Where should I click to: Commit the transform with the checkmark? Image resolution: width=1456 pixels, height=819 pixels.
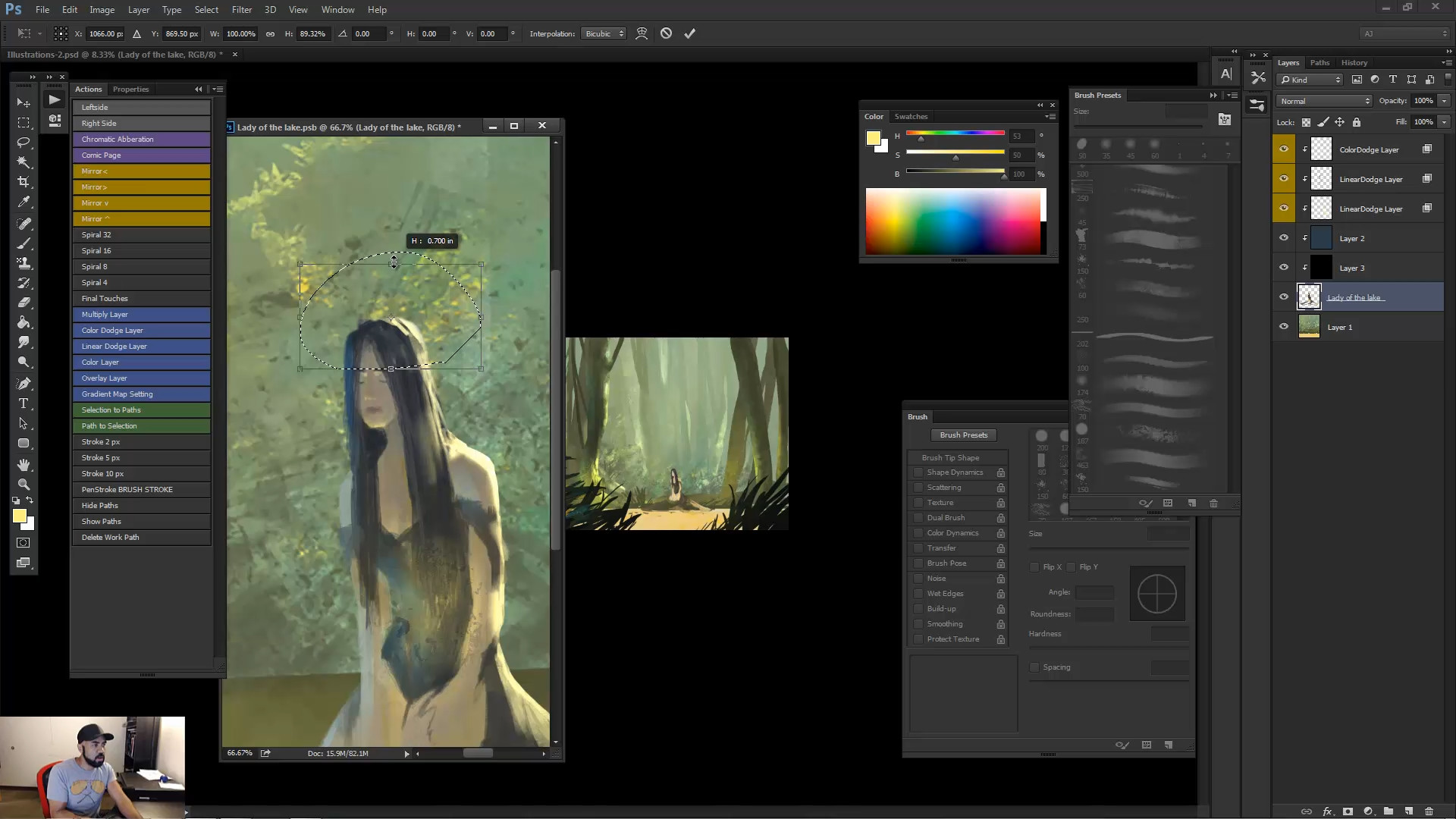tap(690, 33)
